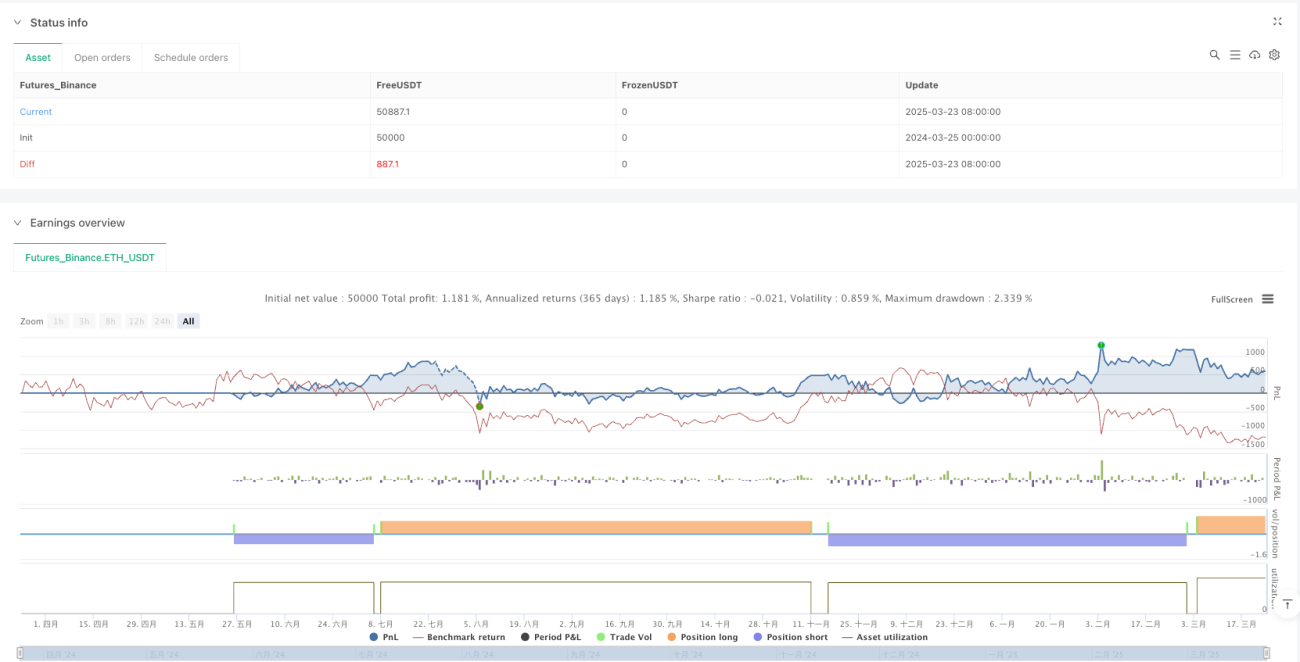Switch to the Schedule orders tab
Screen dimensions: 1300x662
pyautogui.click(x=191, y=58)
